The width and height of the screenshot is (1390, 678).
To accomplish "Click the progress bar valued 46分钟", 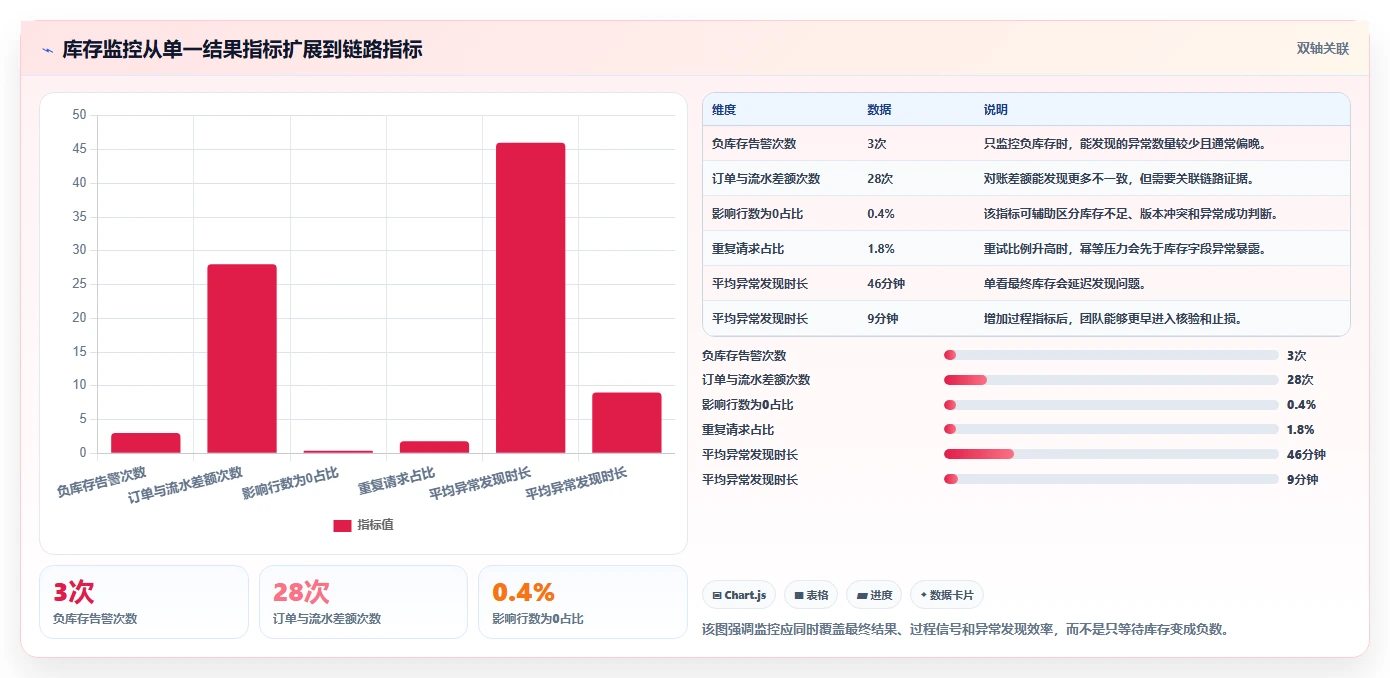I will (1111, 454).
